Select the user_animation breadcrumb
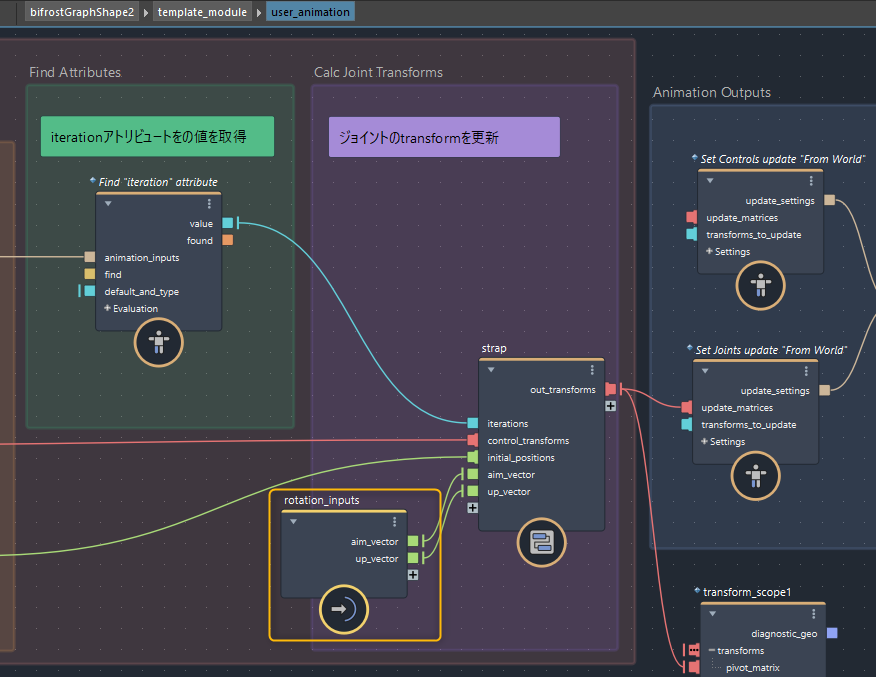 click(310, 12)
